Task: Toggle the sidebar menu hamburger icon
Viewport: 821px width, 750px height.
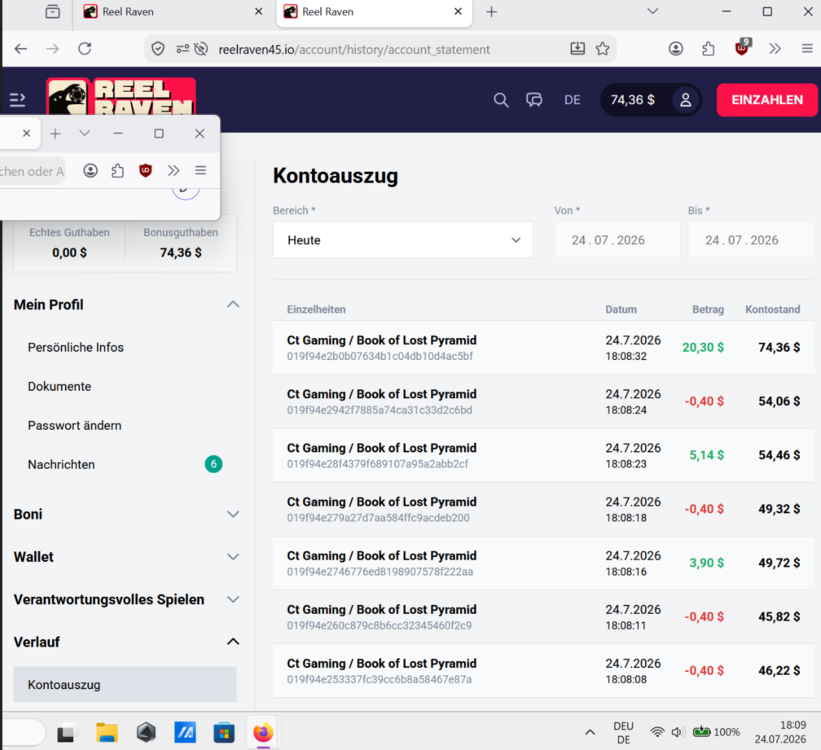Action: point(17,100)
